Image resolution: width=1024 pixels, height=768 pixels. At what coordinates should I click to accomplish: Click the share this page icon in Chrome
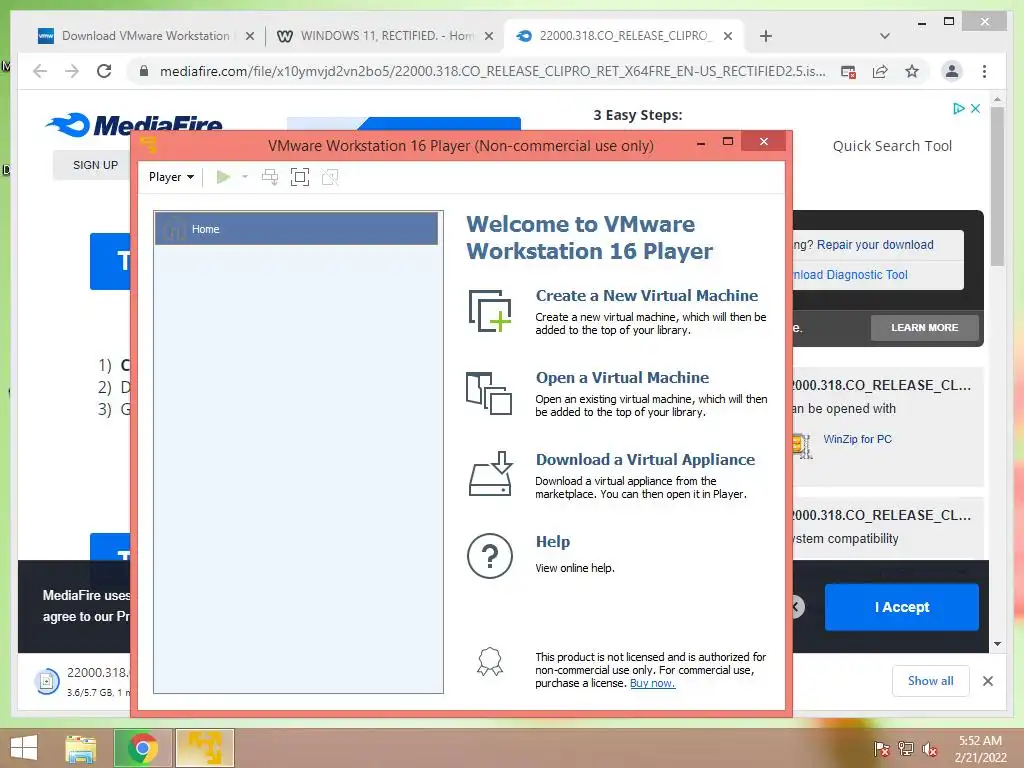coord(880,72)
